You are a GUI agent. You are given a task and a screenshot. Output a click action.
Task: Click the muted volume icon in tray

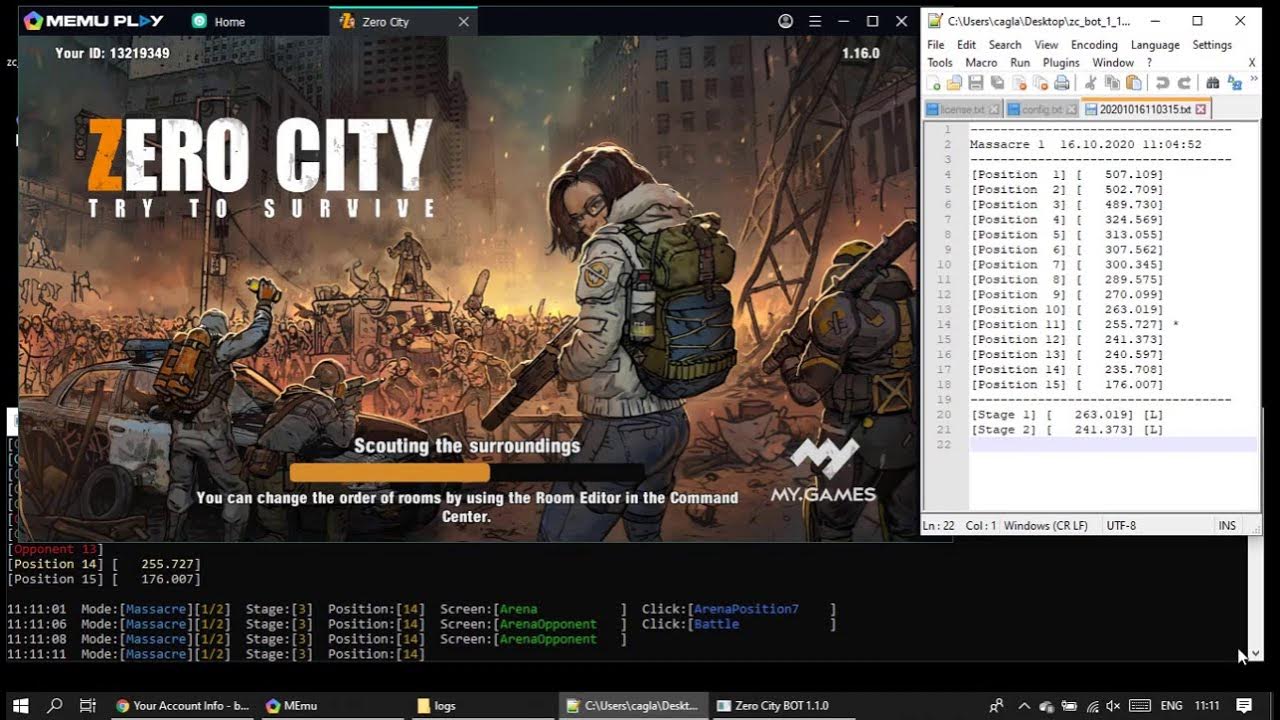coord(1115,705)
